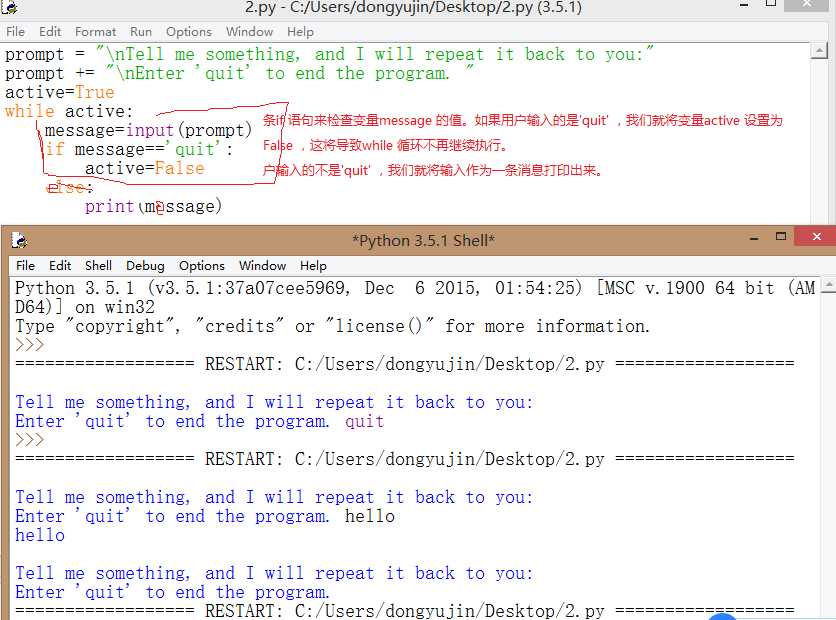Viewport: 836px width, 620px height.
Task: Click 'D64)] on win32' shell line
Action: click(85, 307)
